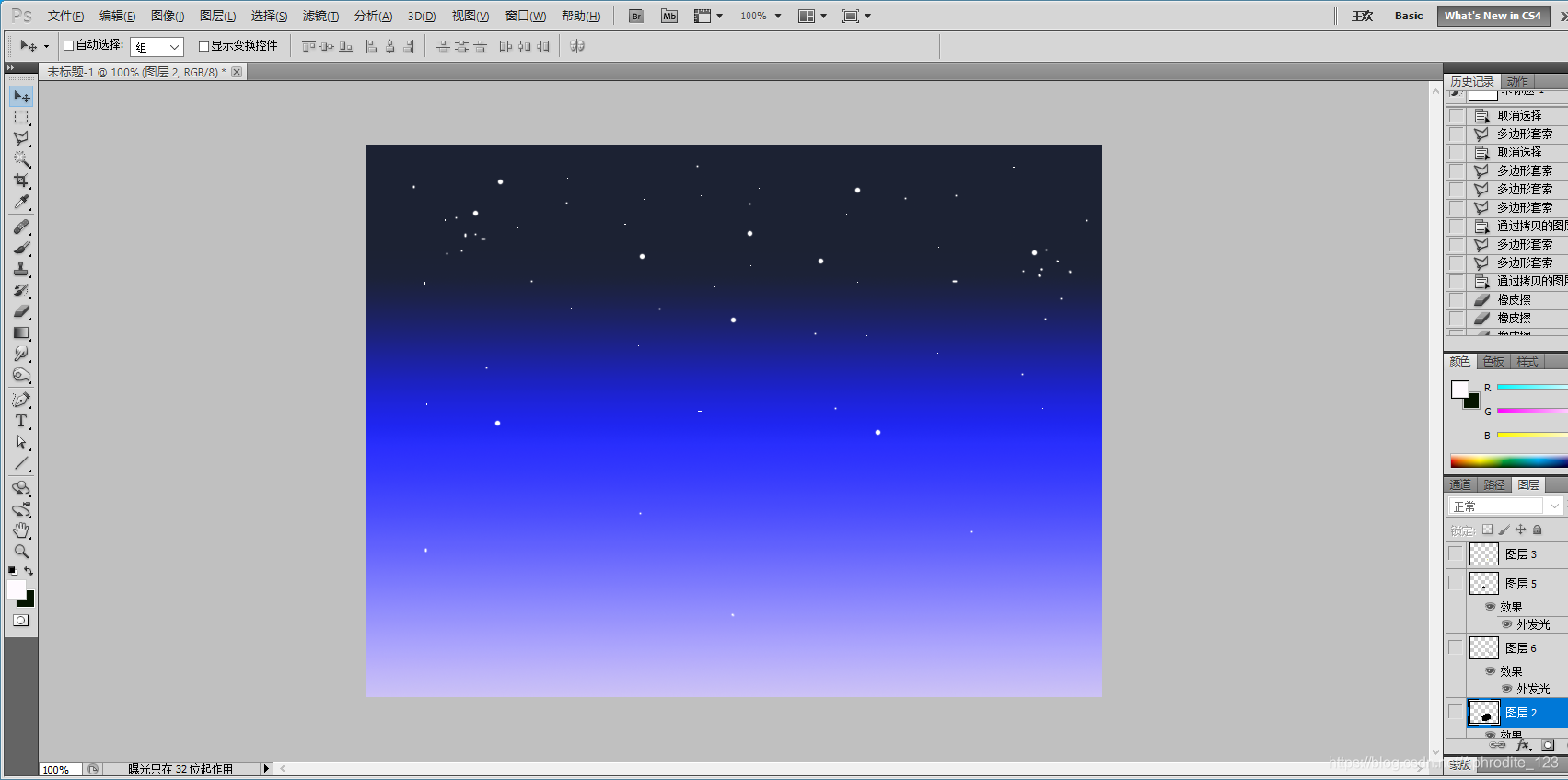Open the auto-select 组 dropdown
This screenshot has height=780, width=1568.
tap(157, 47)
